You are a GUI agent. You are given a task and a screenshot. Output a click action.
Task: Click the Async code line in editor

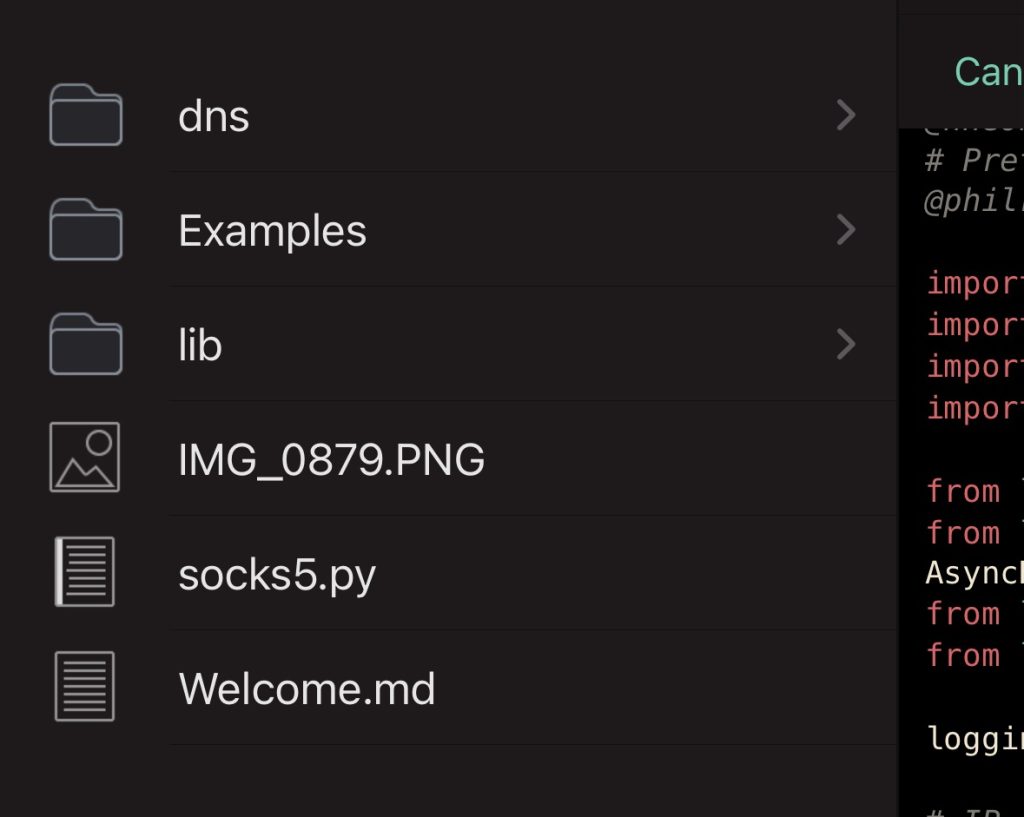(974, 573)
